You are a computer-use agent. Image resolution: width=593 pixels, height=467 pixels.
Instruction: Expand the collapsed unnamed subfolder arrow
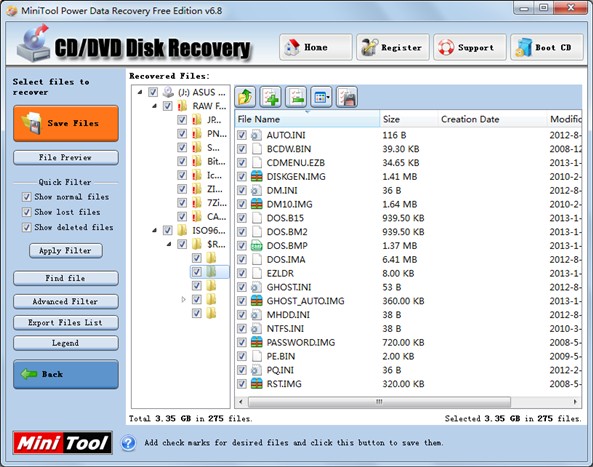coord(183,299)
